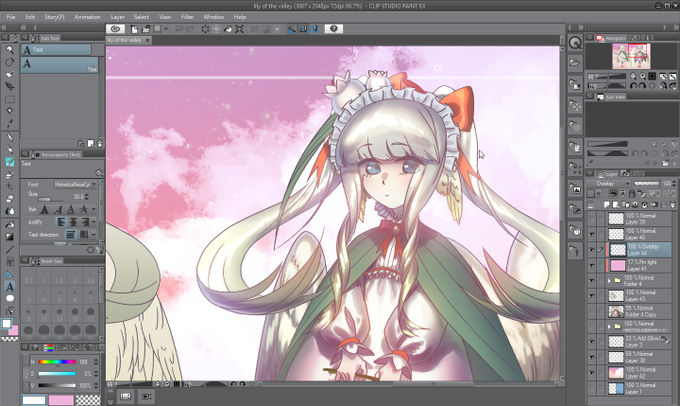The image size is (680, 406).
Task: Expand text Style options arrow
Action: 93,210
